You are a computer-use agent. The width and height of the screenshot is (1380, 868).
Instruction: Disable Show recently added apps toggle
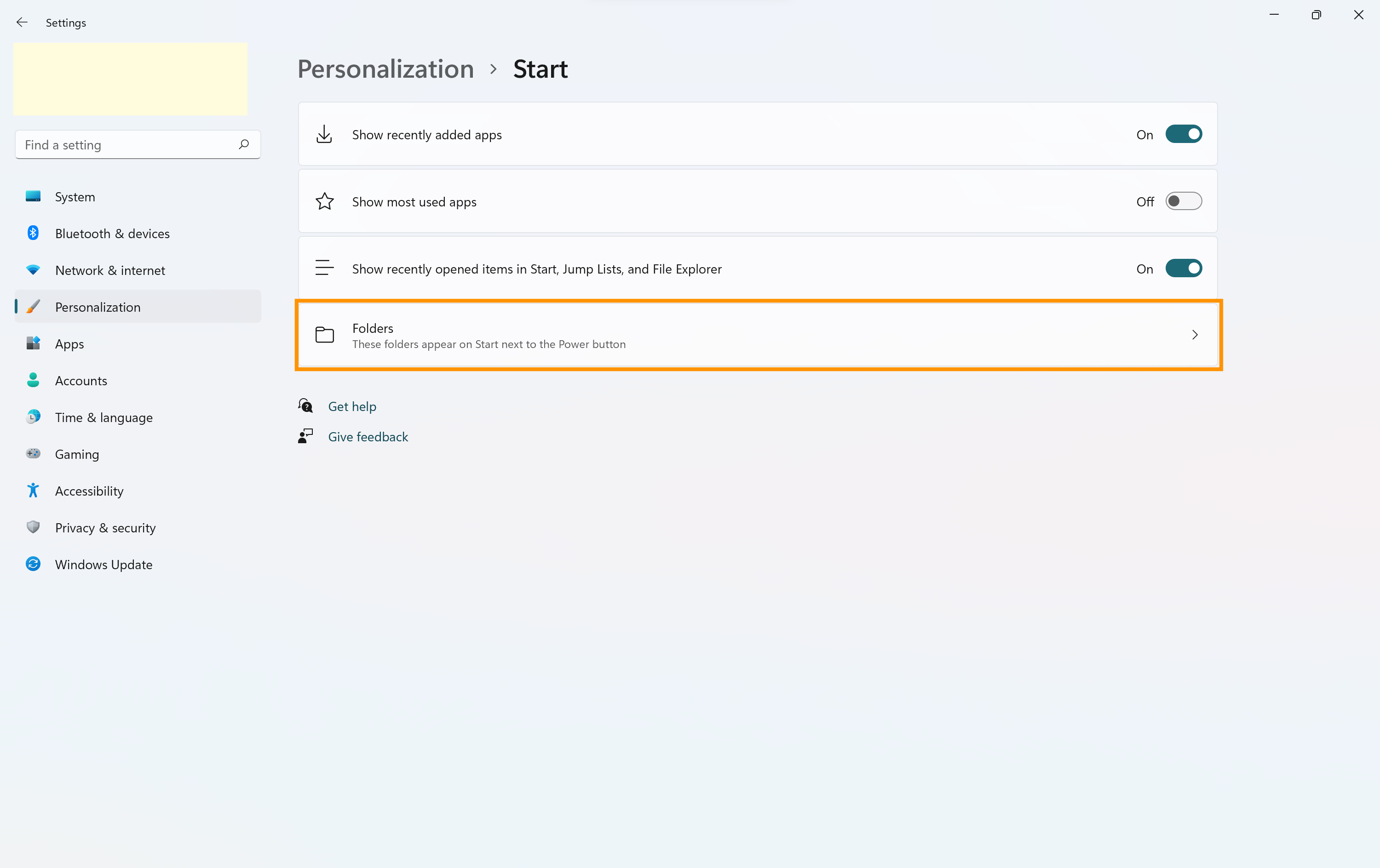(1183, 135)
